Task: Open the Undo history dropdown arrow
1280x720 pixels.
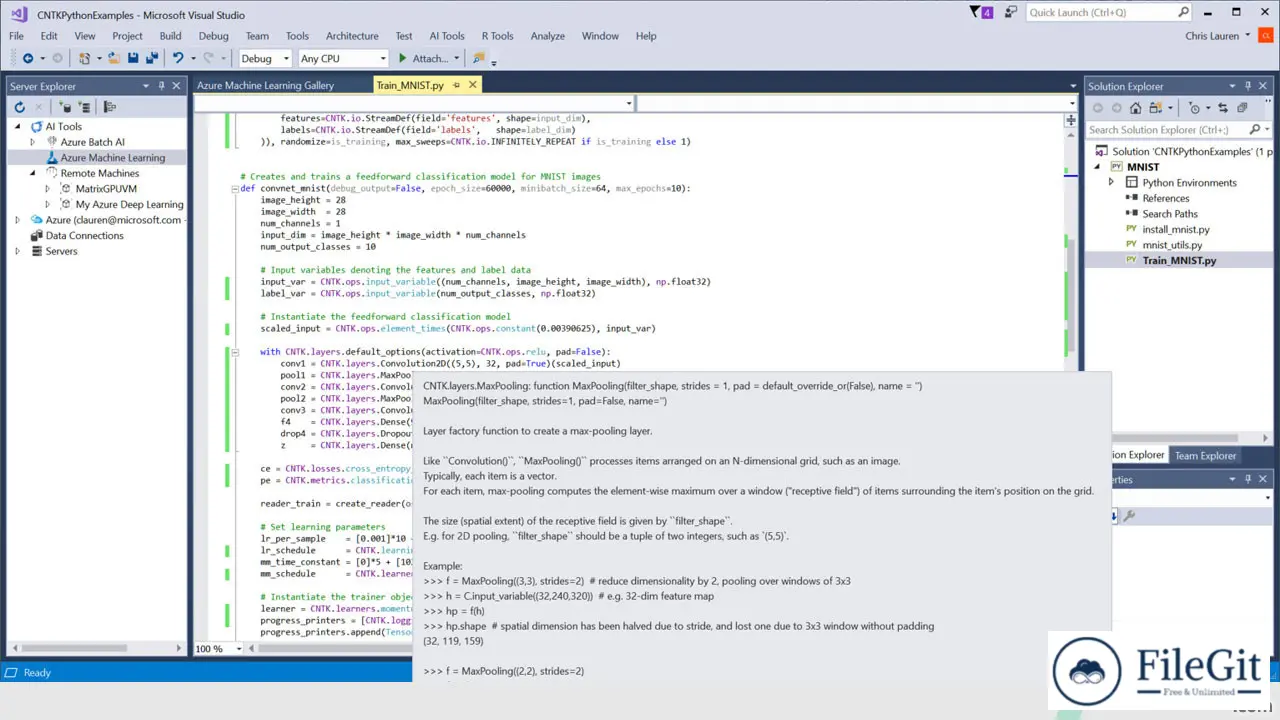Action: coord(192,59)
